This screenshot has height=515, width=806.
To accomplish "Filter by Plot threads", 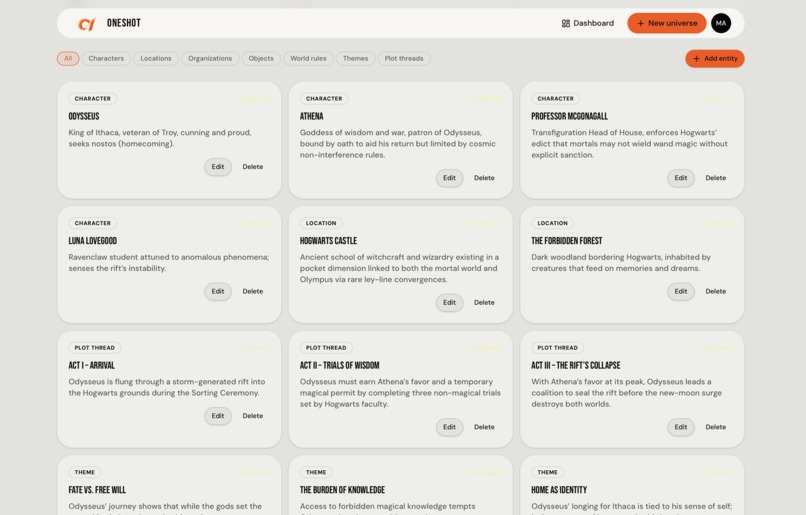I will (x=404, y=59).
